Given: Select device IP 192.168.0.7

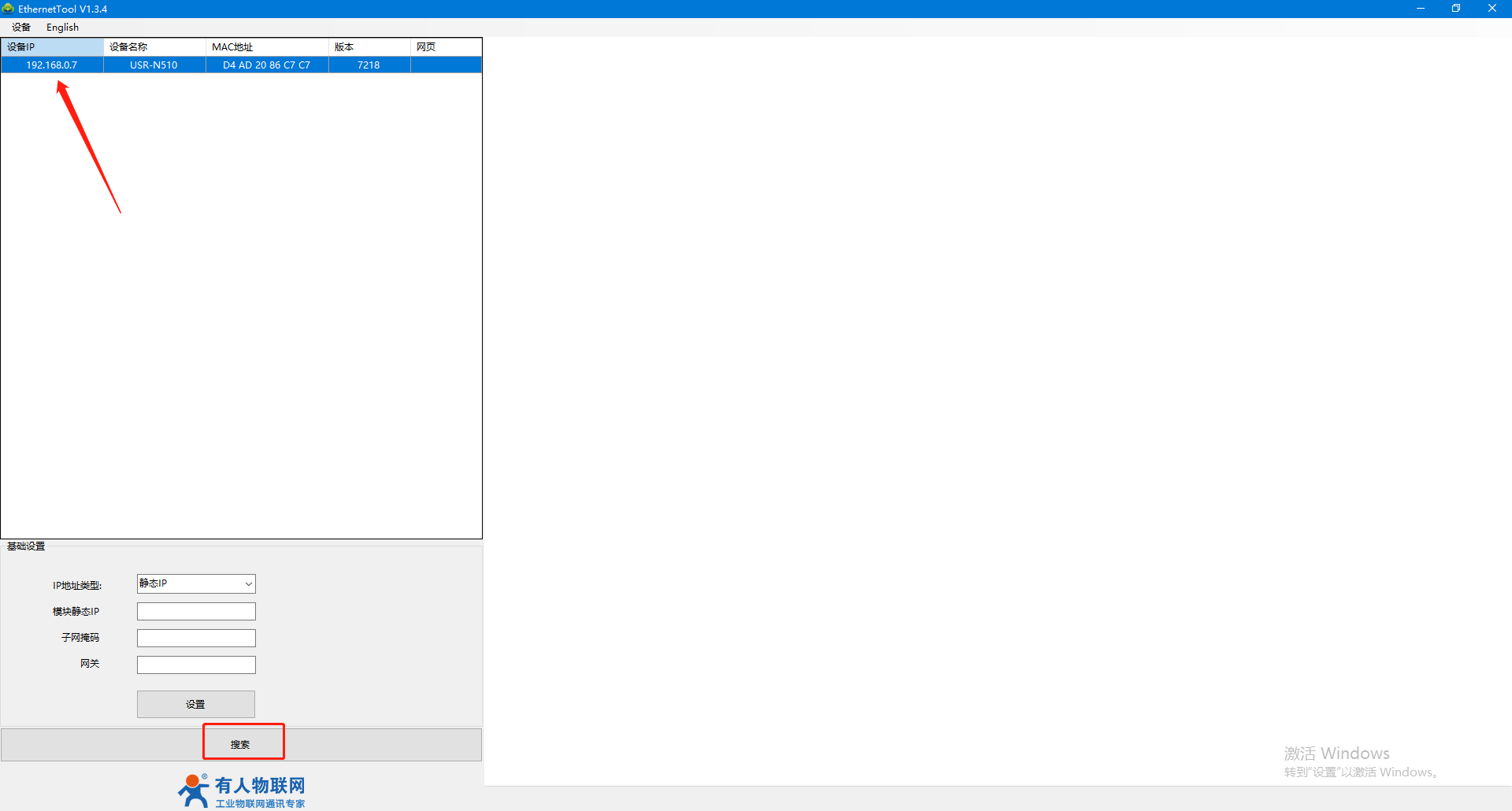Looking at the screenshot, I should (x=52, y=65).
